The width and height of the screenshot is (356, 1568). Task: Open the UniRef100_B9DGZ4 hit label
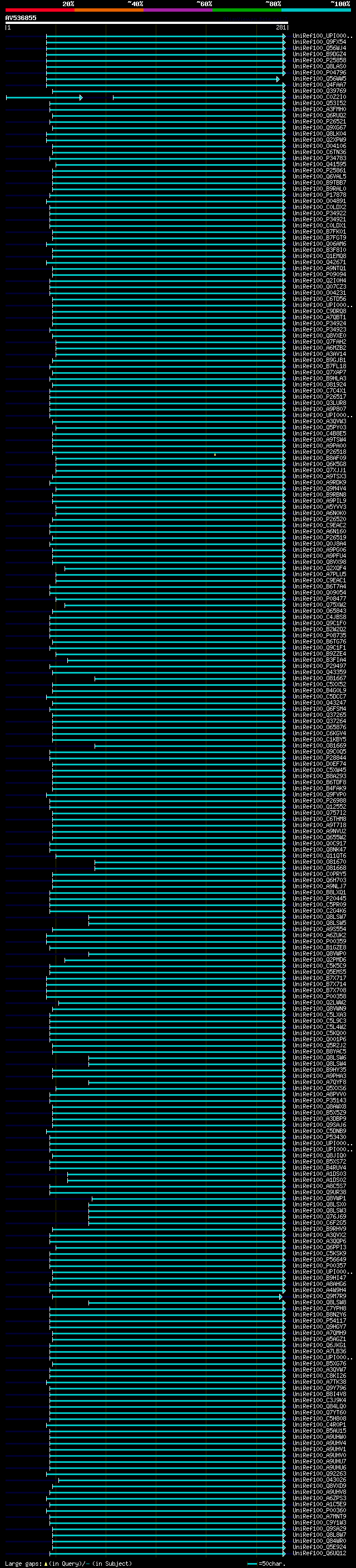319,54
